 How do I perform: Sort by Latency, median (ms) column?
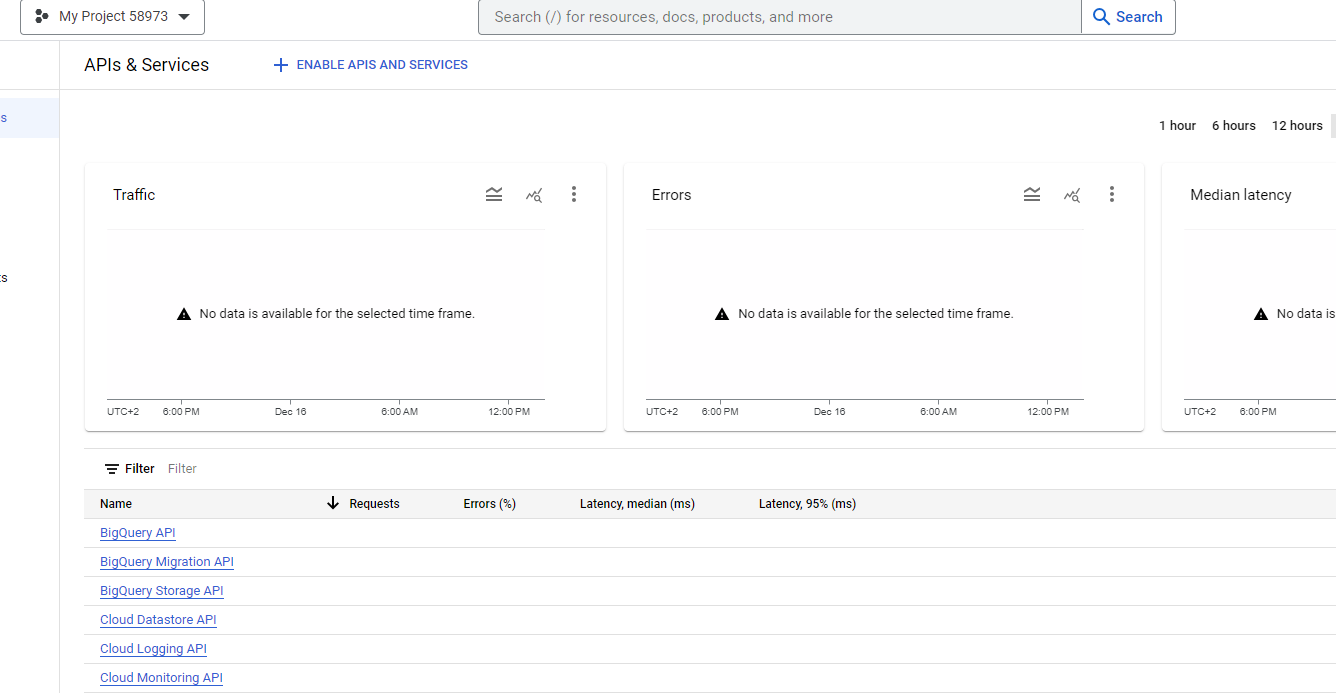pos(637,504)
